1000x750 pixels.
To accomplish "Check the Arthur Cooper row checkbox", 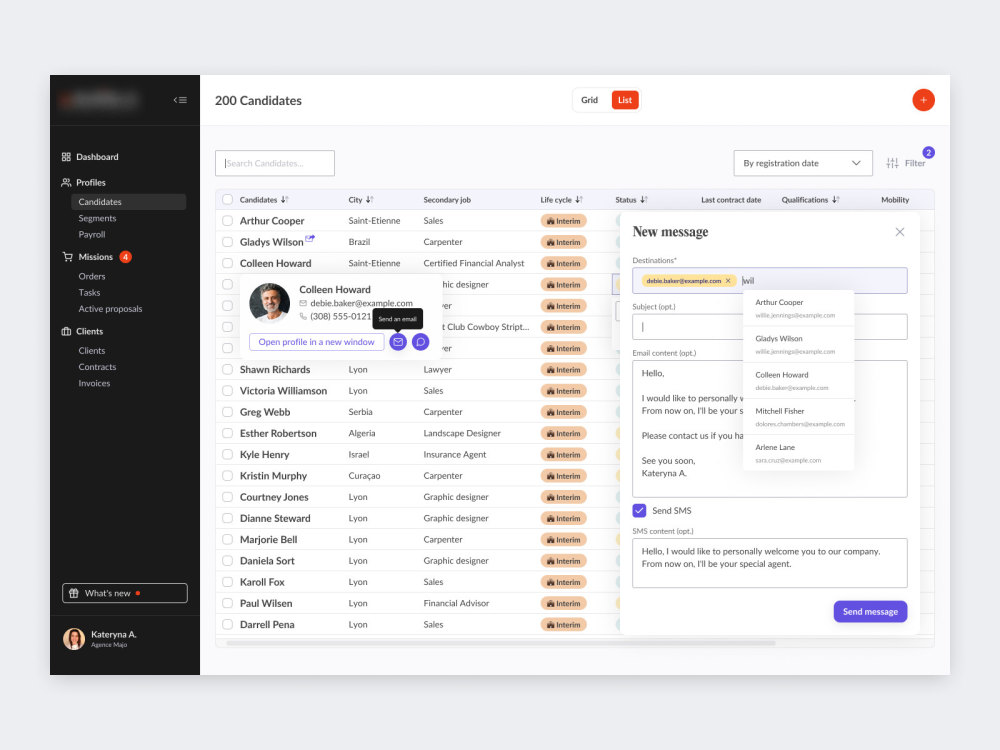I will pos(228,221).
